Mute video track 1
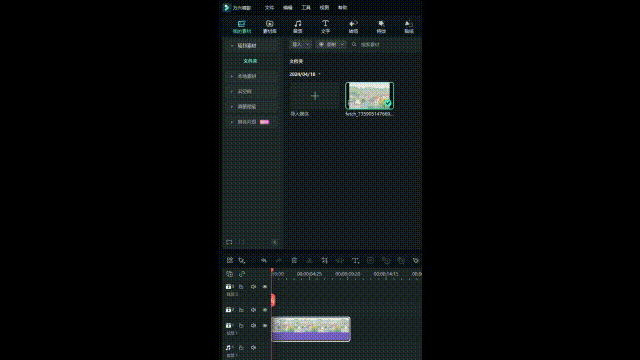 coord(253,326)
